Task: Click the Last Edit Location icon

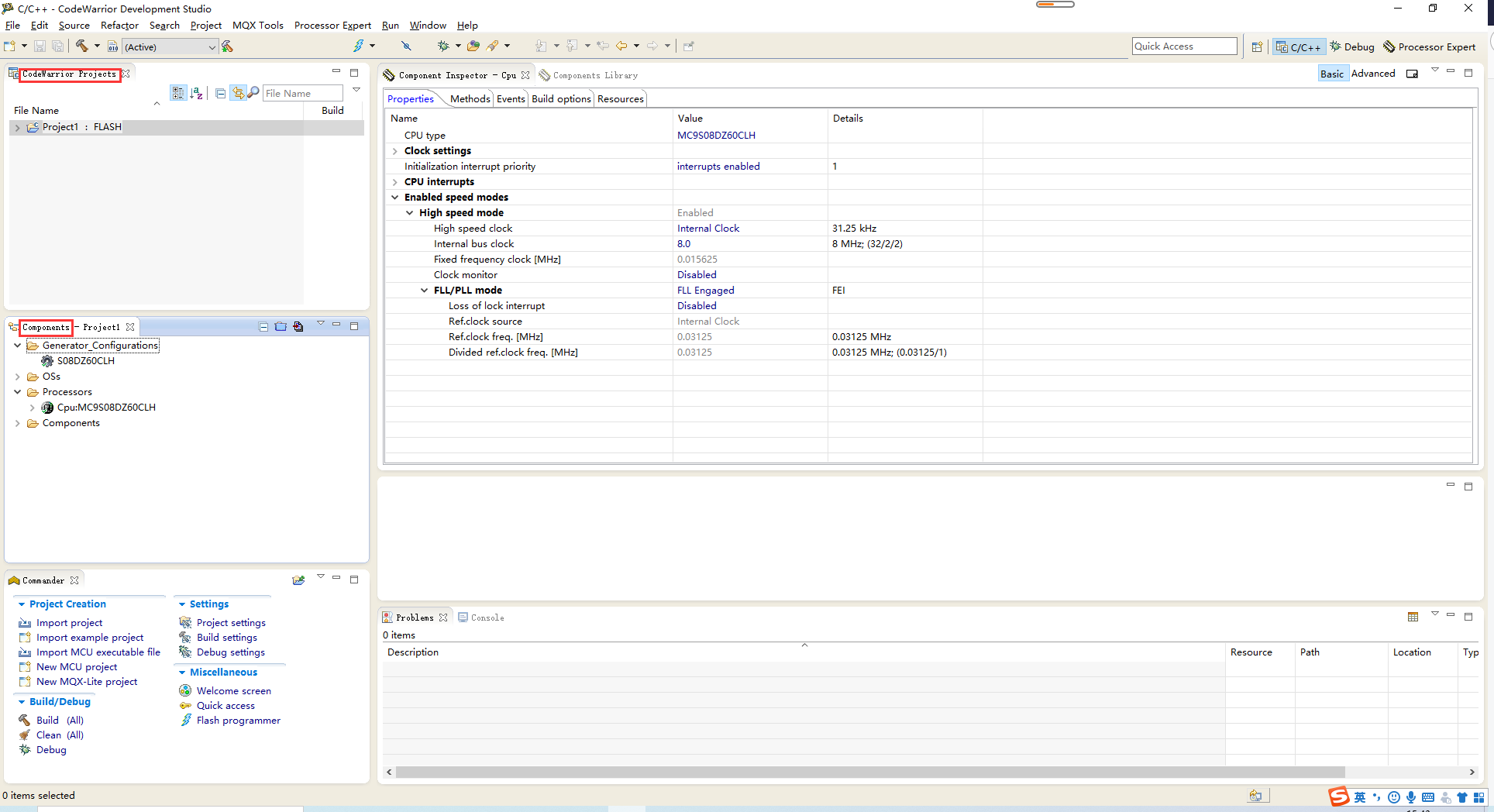Action: pyautogui.click(x=602, y=46)
